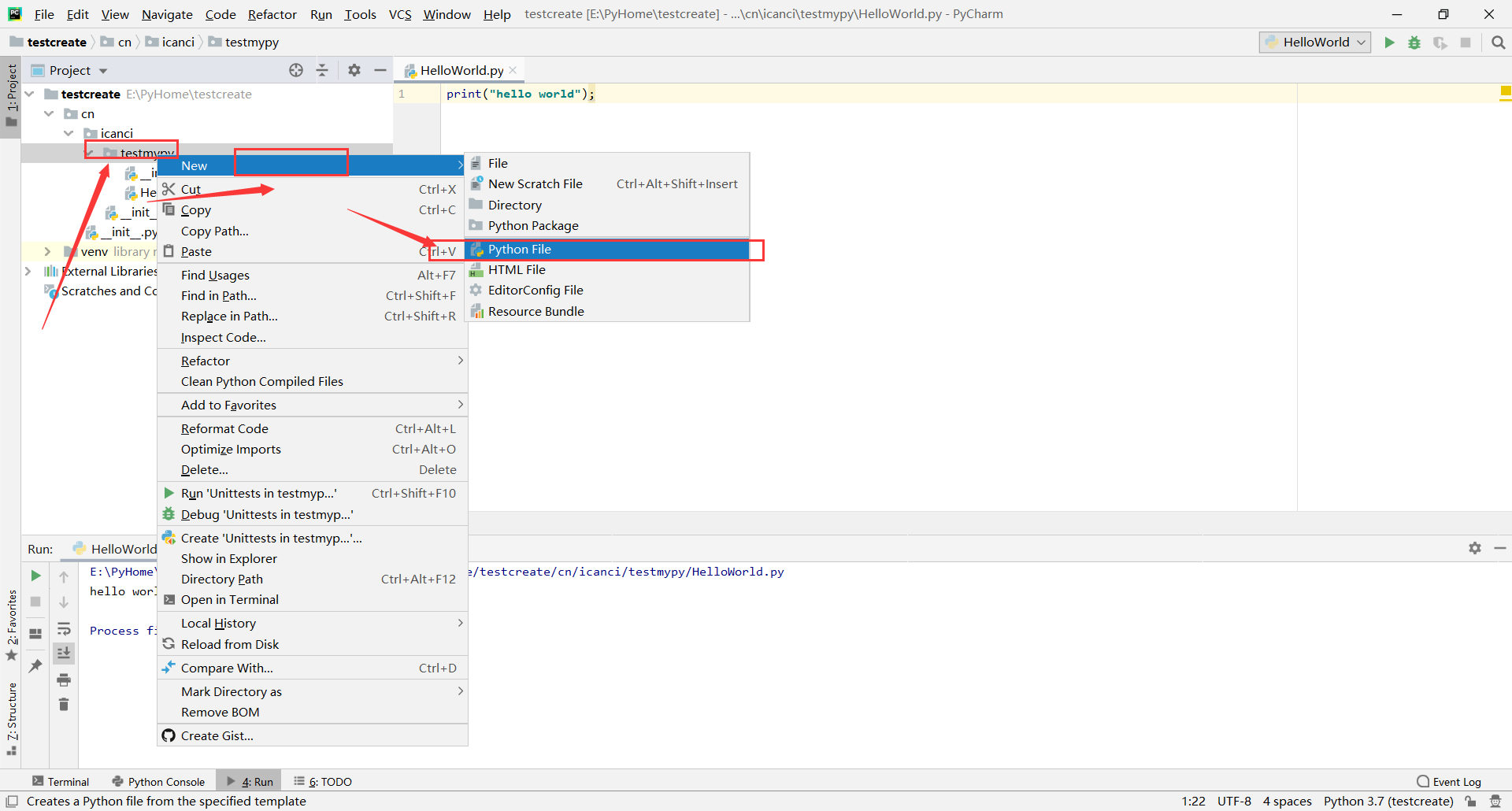Click up-the-stack-trace arrow in Run panel
1512x811 pixels.
pos(64,577)
